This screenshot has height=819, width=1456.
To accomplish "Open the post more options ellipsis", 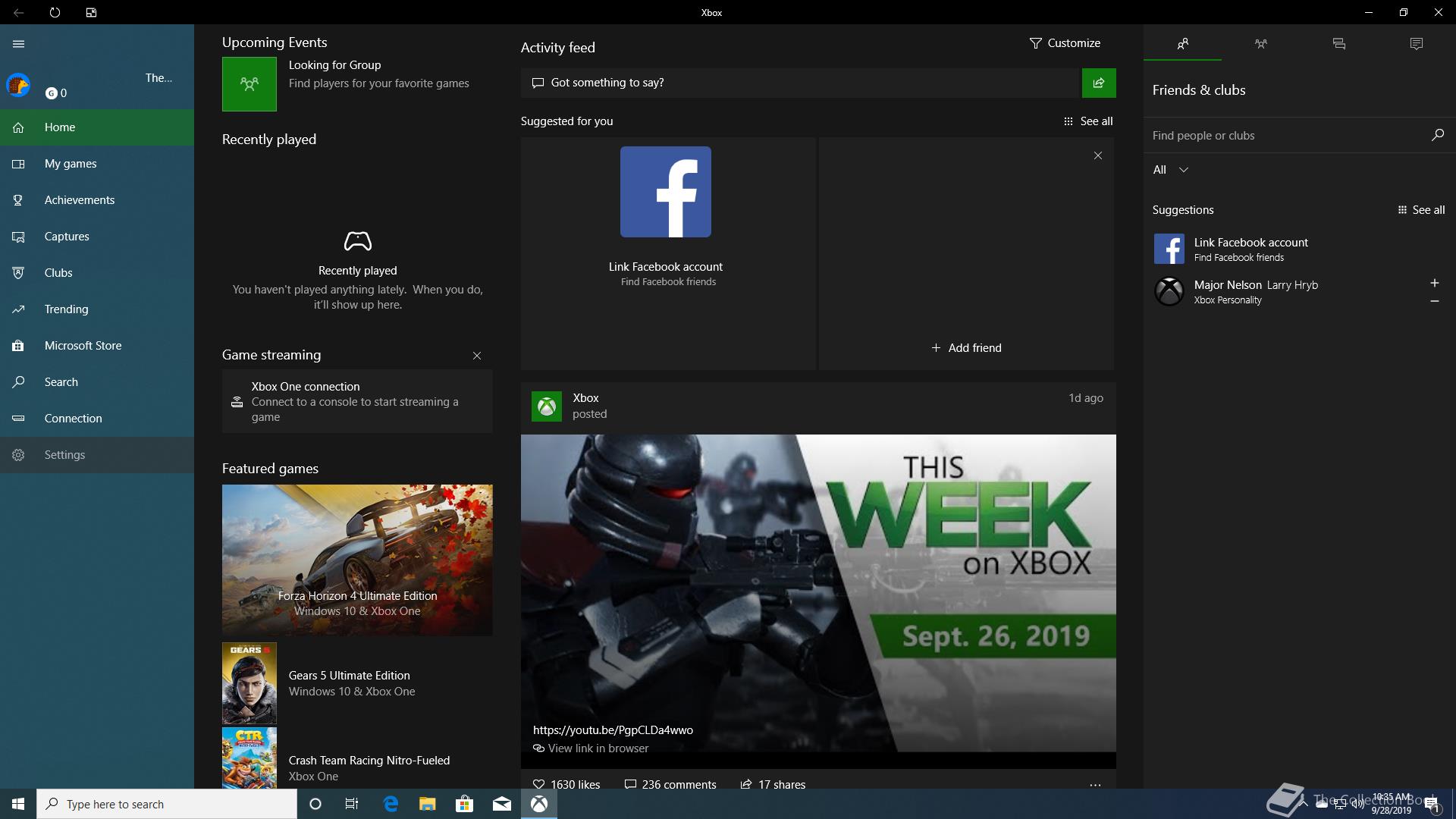I will coord(1095,785).
